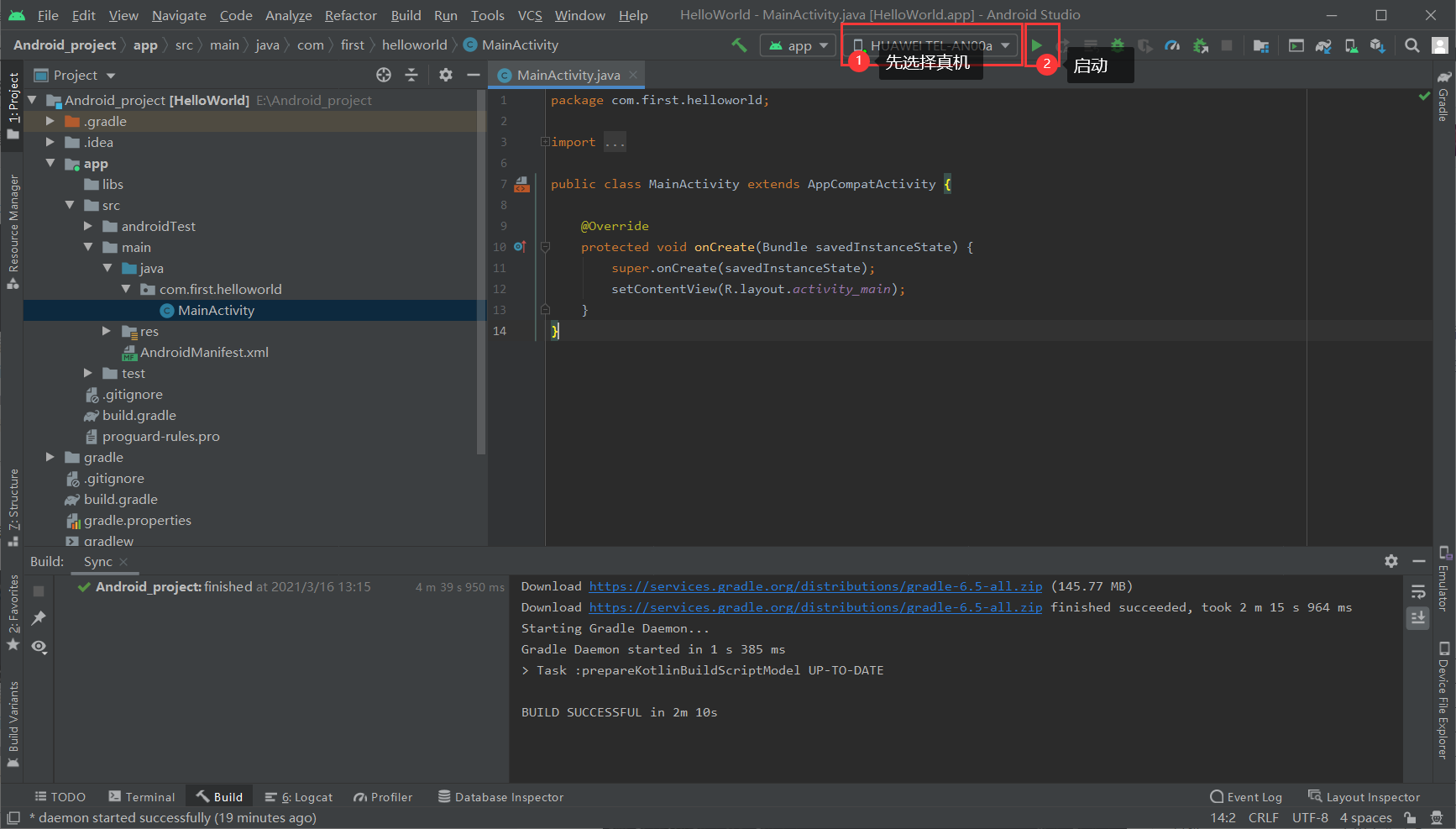Click the gradle-6.5-all.zip download link
This screenshot has height=829, width=1456.
point(814,586)
